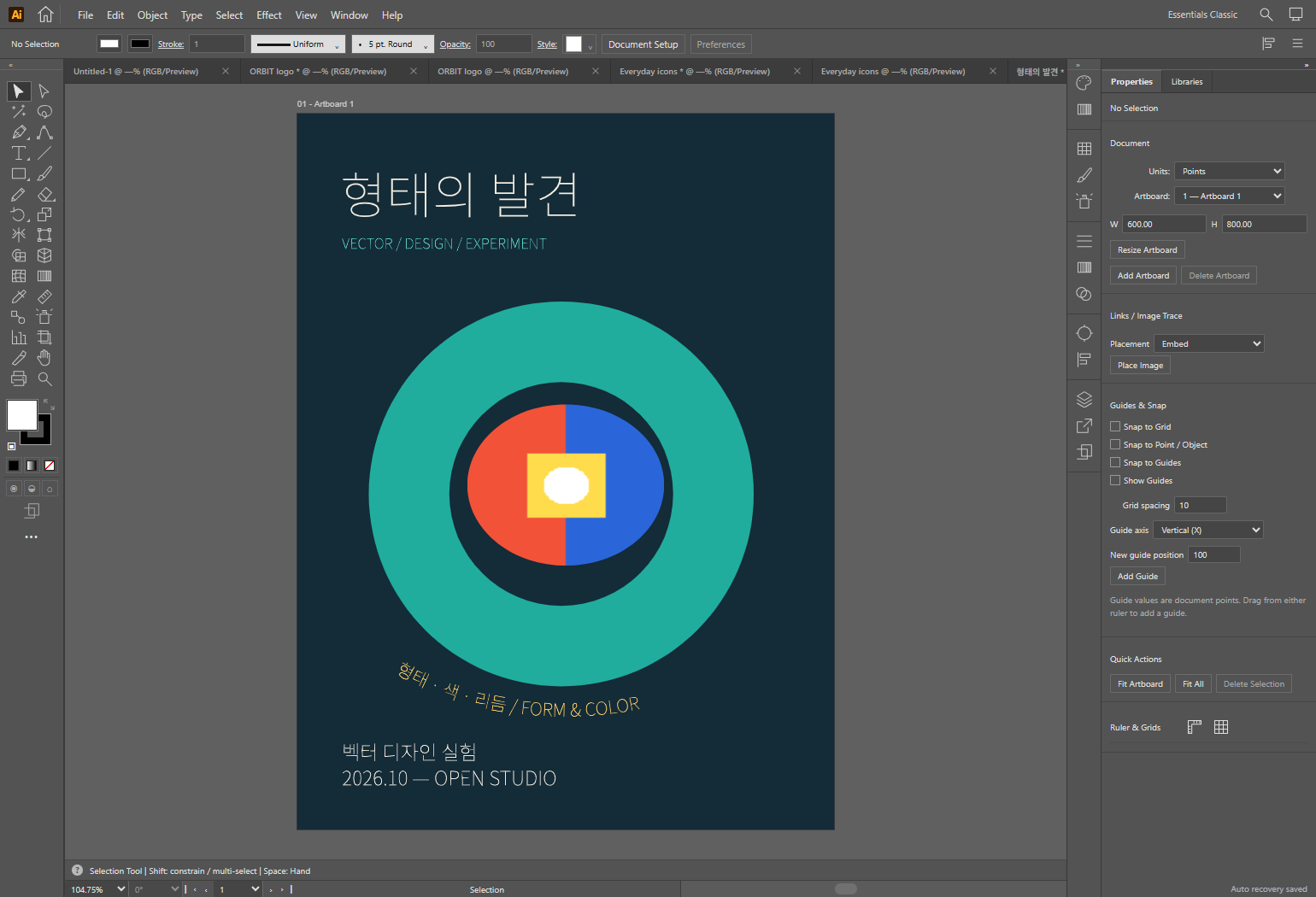This screenshot has height=897, width=1316.
Task: Switch to the Untitled-1 document tab
Action: tap(136, 72)
